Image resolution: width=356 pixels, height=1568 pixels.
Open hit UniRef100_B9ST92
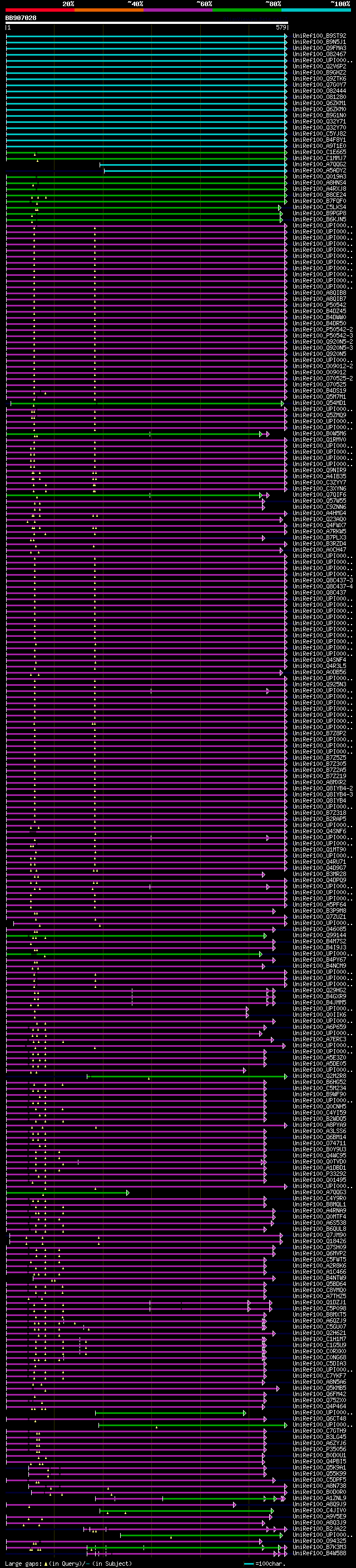319,36
